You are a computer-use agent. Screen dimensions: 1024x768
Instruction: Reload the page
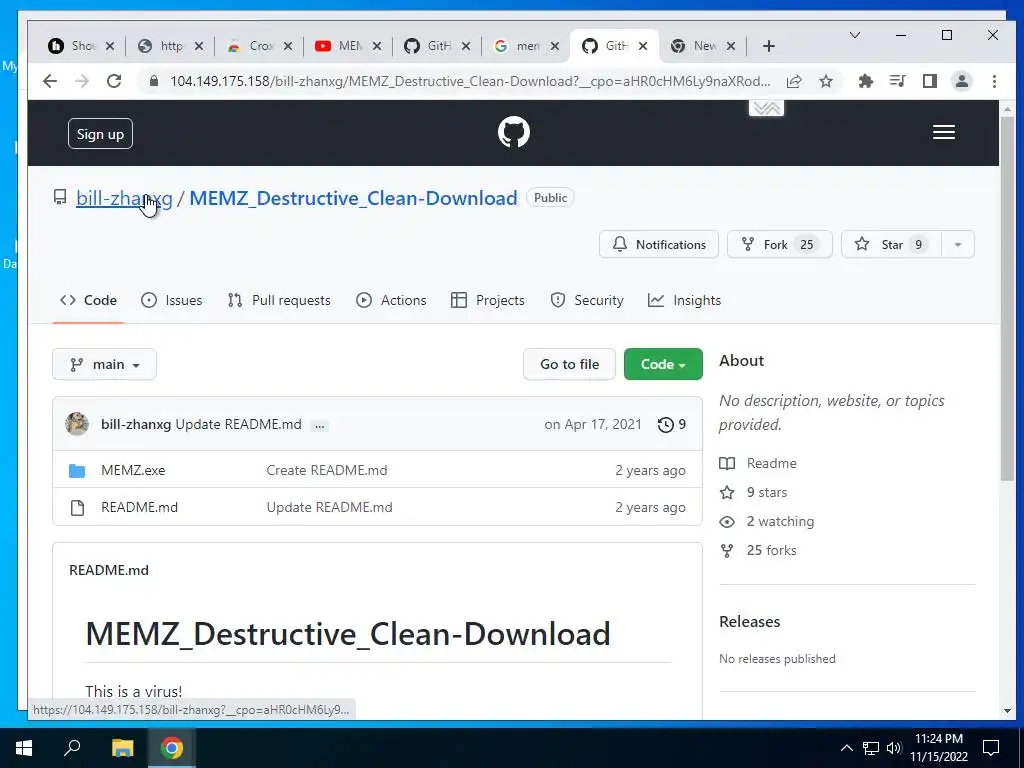[x=114, y=81]
